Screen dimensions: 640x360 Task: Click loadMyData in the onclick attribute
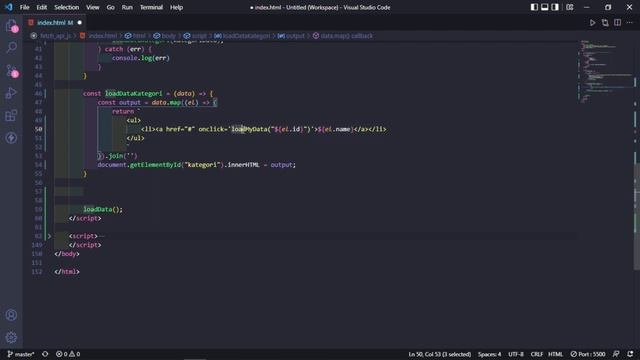click(x=249, y=129)
